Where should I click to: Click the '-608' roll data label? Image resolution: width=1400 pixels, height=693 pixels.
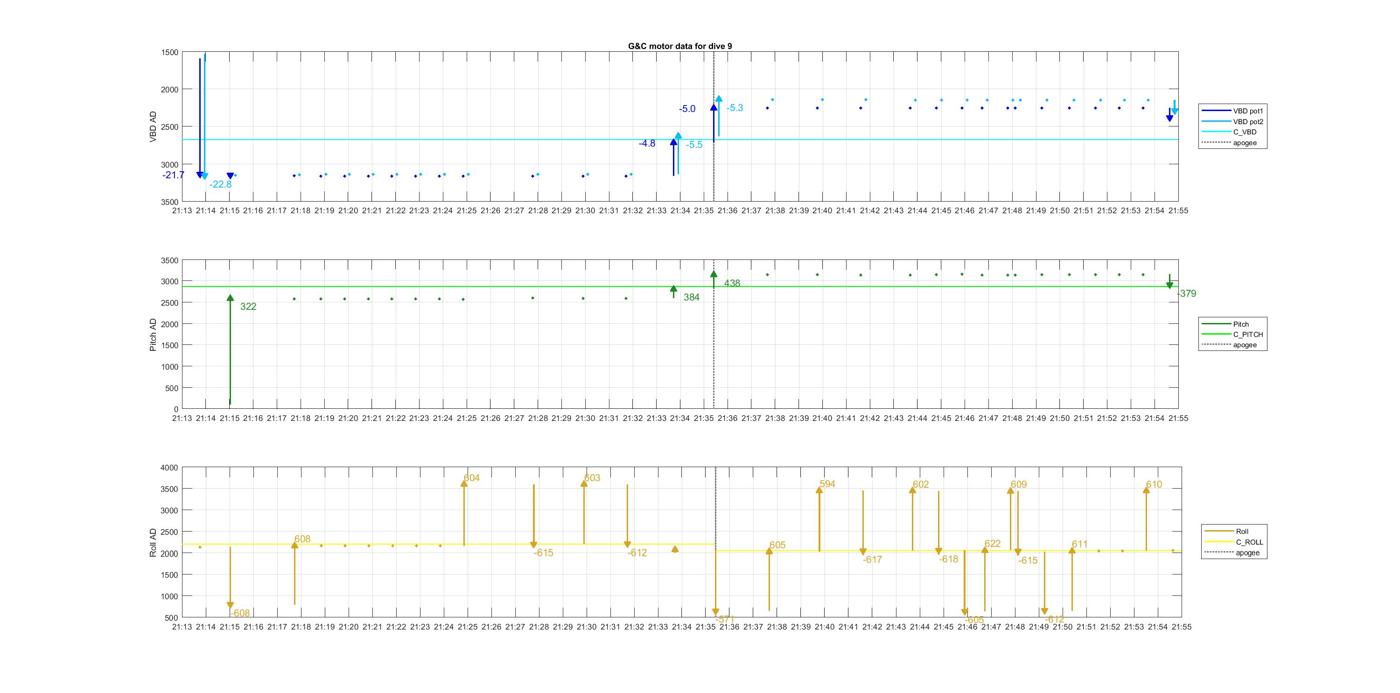(x=240, y=613)
